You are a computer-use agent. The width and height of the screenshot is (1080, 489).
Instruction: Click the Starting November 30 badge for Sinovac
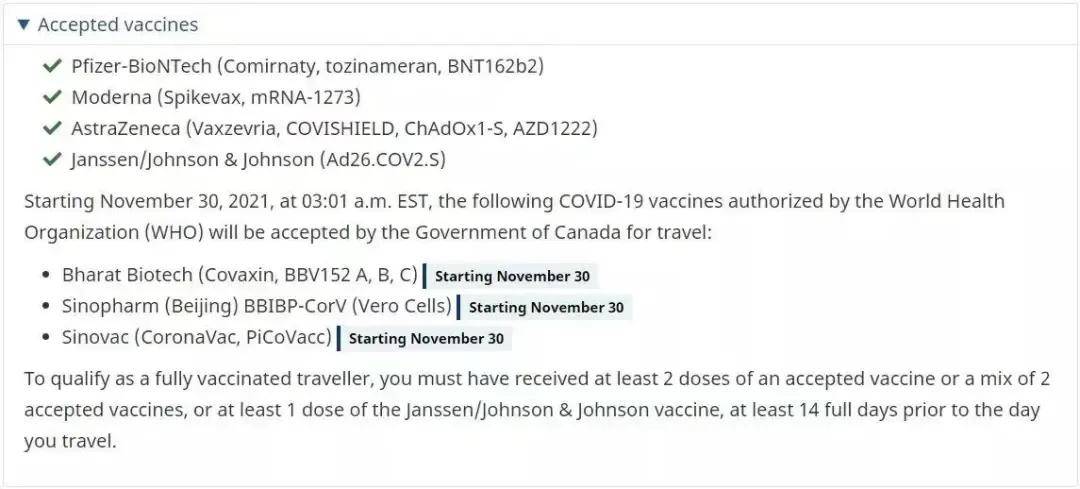point(425,339)
